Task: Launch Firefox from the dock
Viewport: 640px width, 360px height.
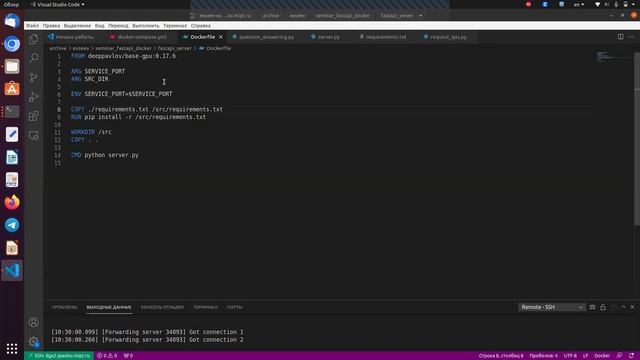Action: tap(12, 202)
